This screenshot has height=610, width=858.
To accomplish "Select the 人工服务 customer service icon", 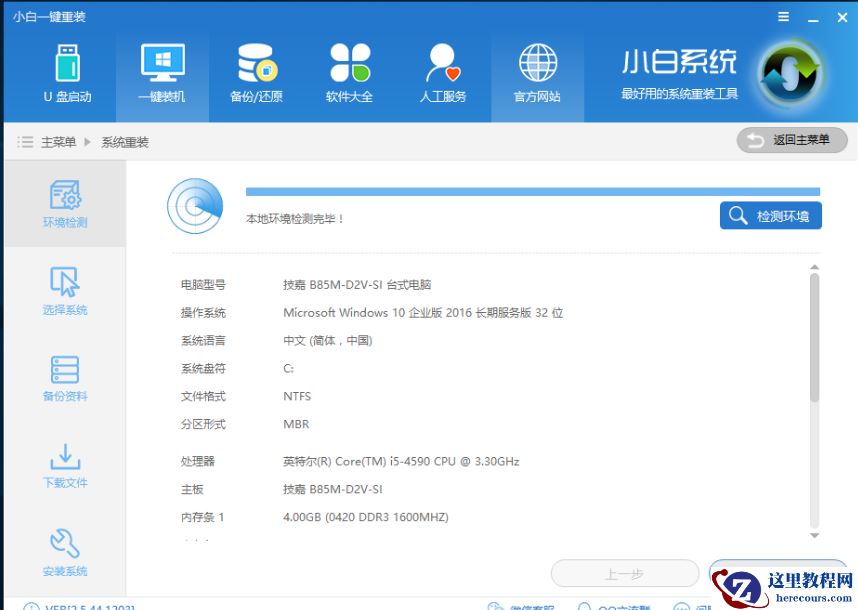I will 443,75.
